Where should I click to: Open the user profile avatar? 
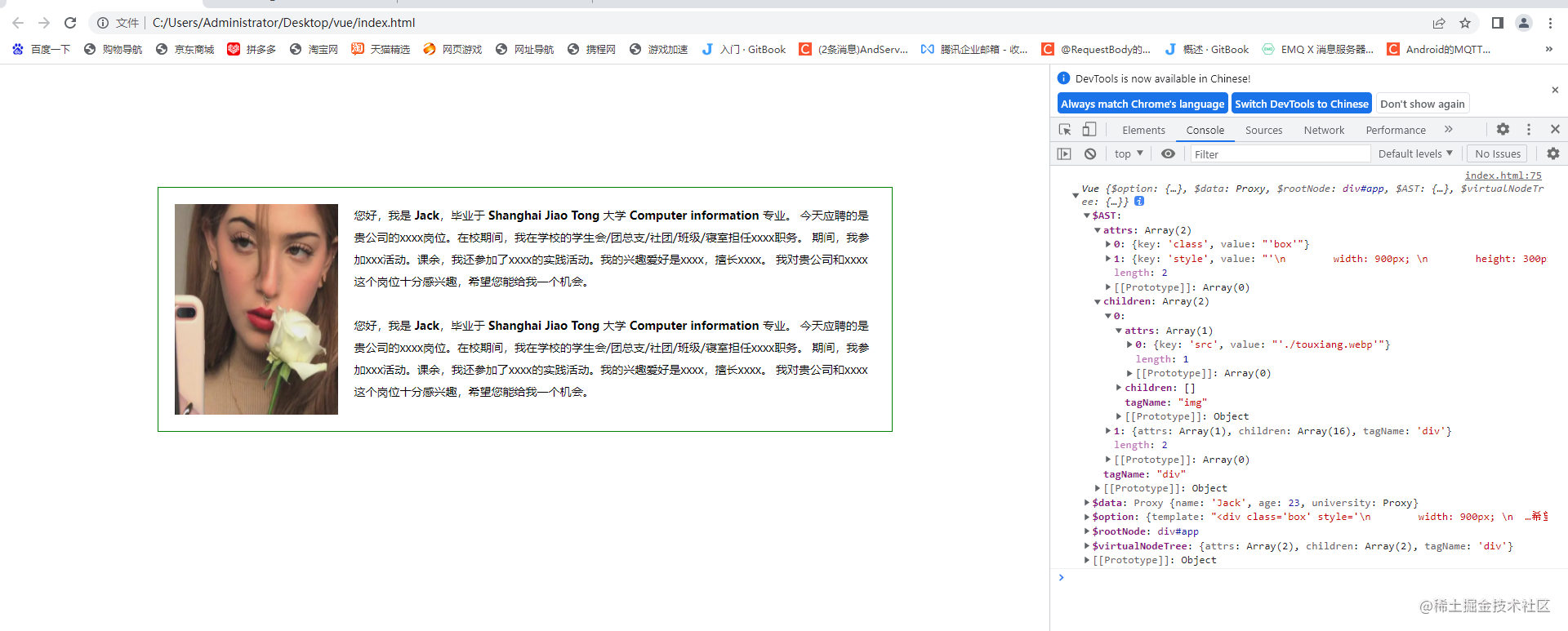coord(1524,23)
